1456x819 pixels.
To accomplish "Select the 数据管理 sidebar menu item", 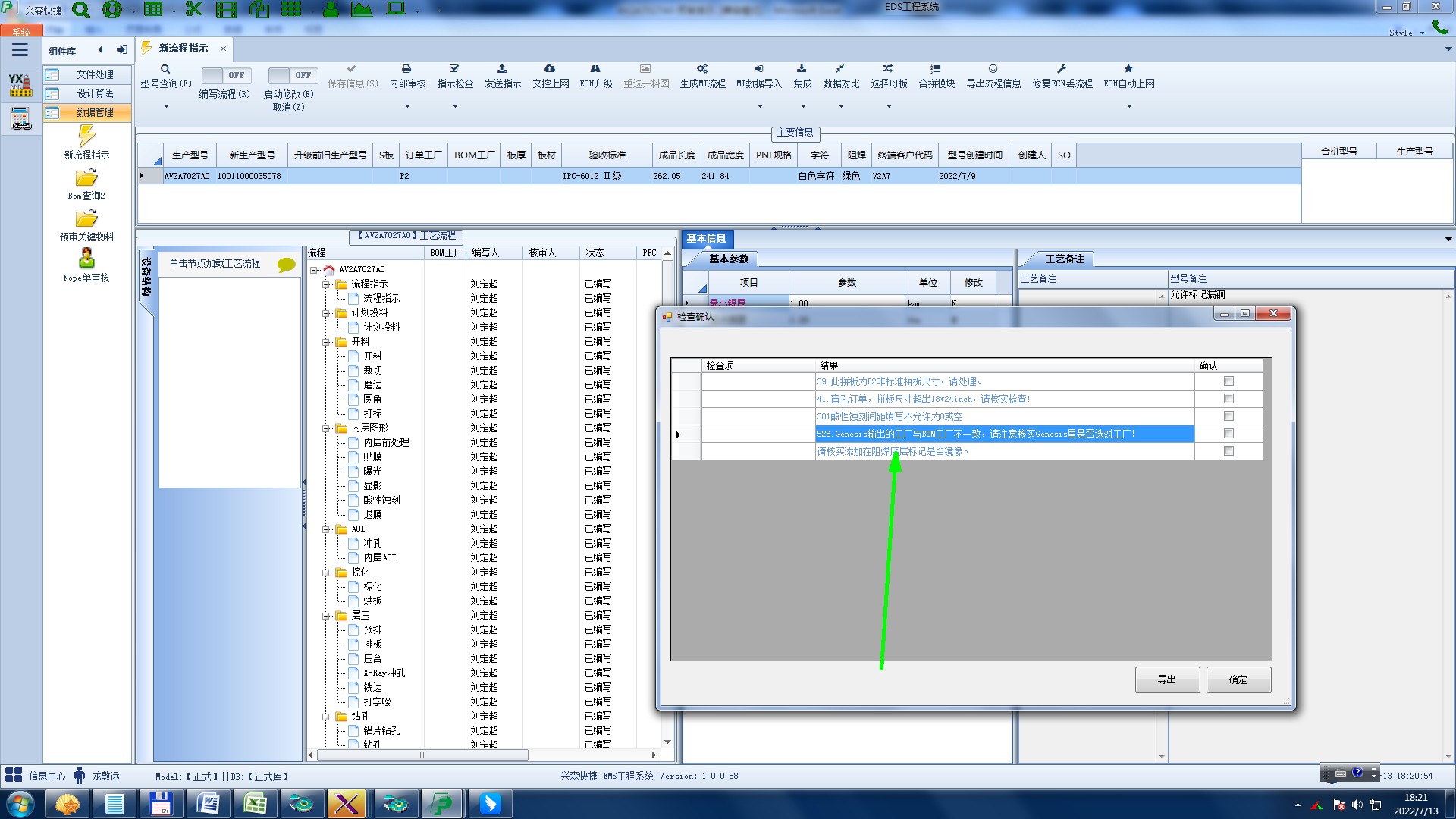I will tap(95, 112).
